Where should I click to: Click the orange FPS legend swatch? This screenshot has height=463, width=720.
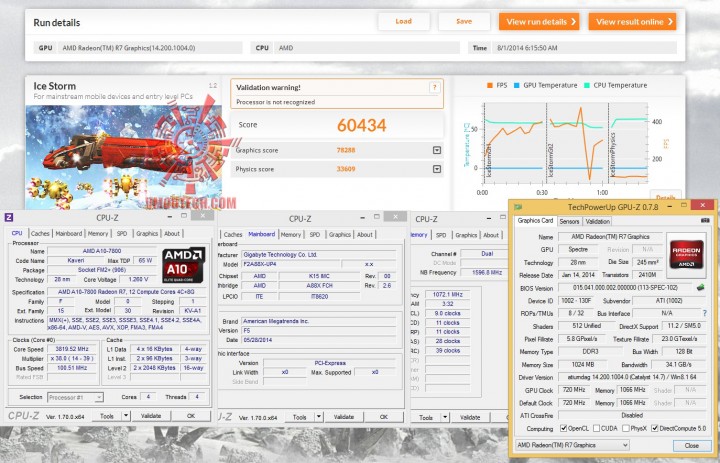[489, 85]
